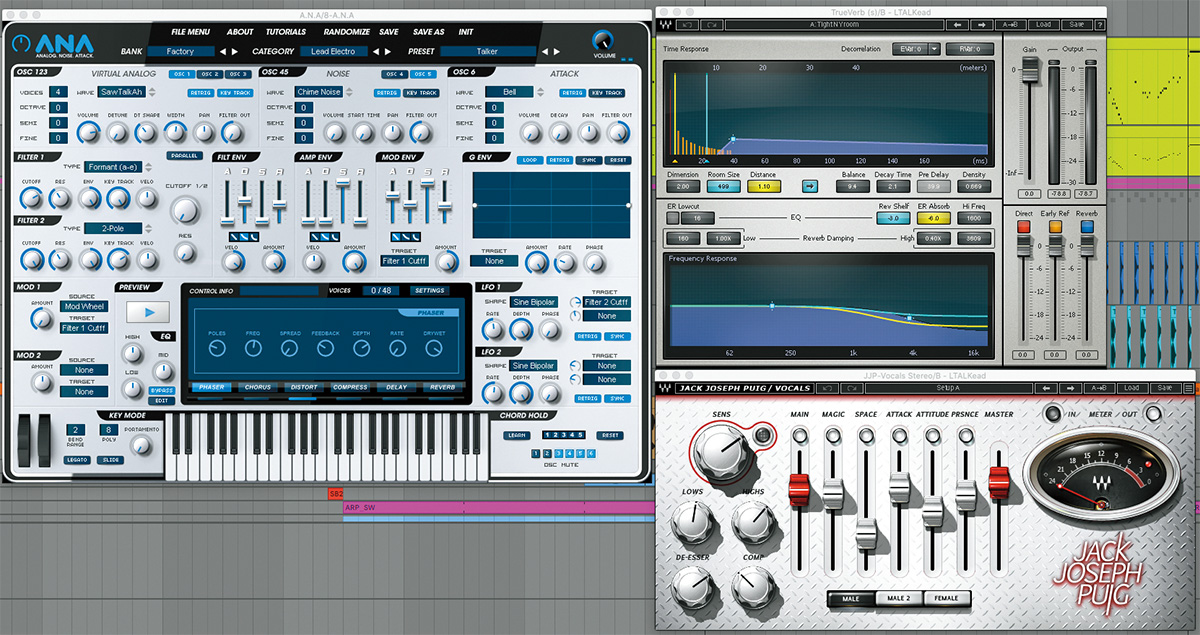The height and width of the screenshot is (635, 1200).
Task: Click the TrueVerb Gain fader
Action: (1028, 69)
